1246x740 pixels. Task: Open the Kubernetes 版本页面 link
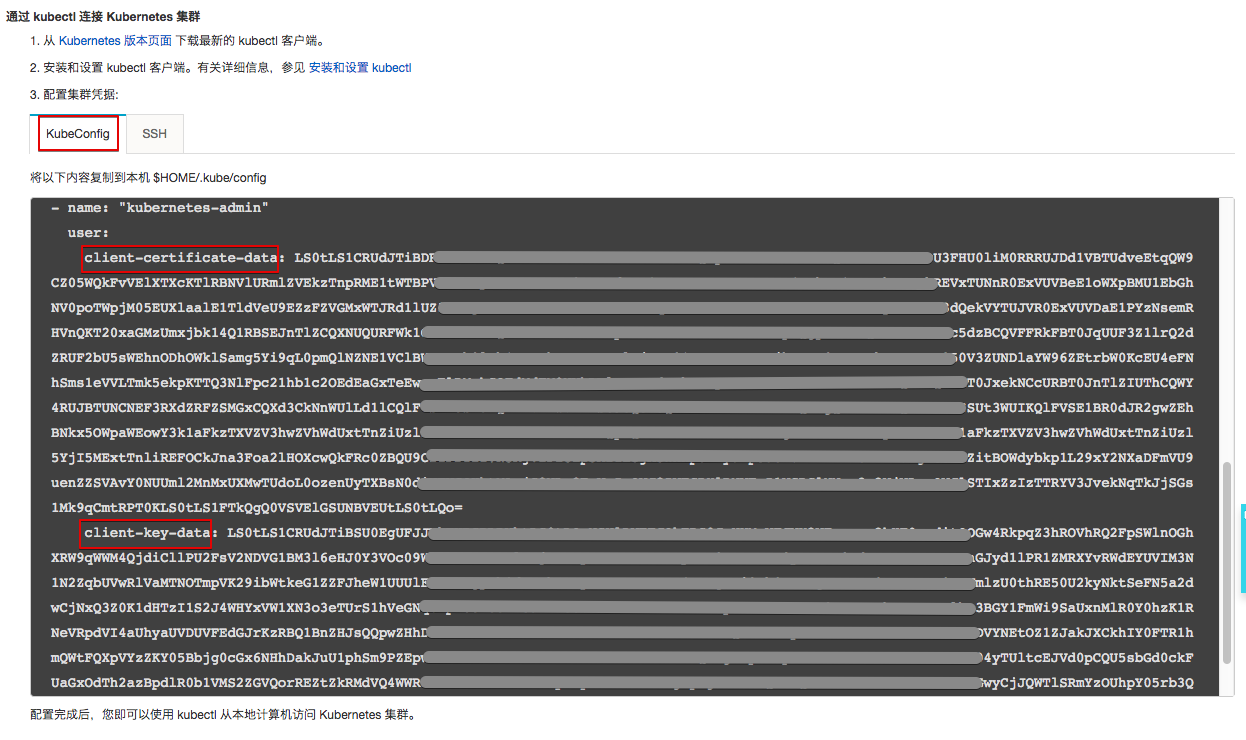click(115, 41)
